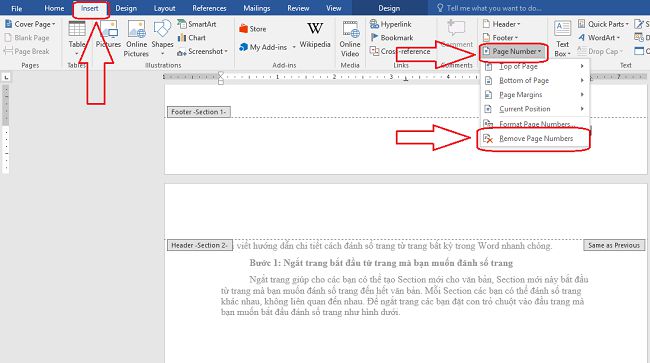Click the vertical ruler on left side
The image size is (650, 363).
pos(6,128)
